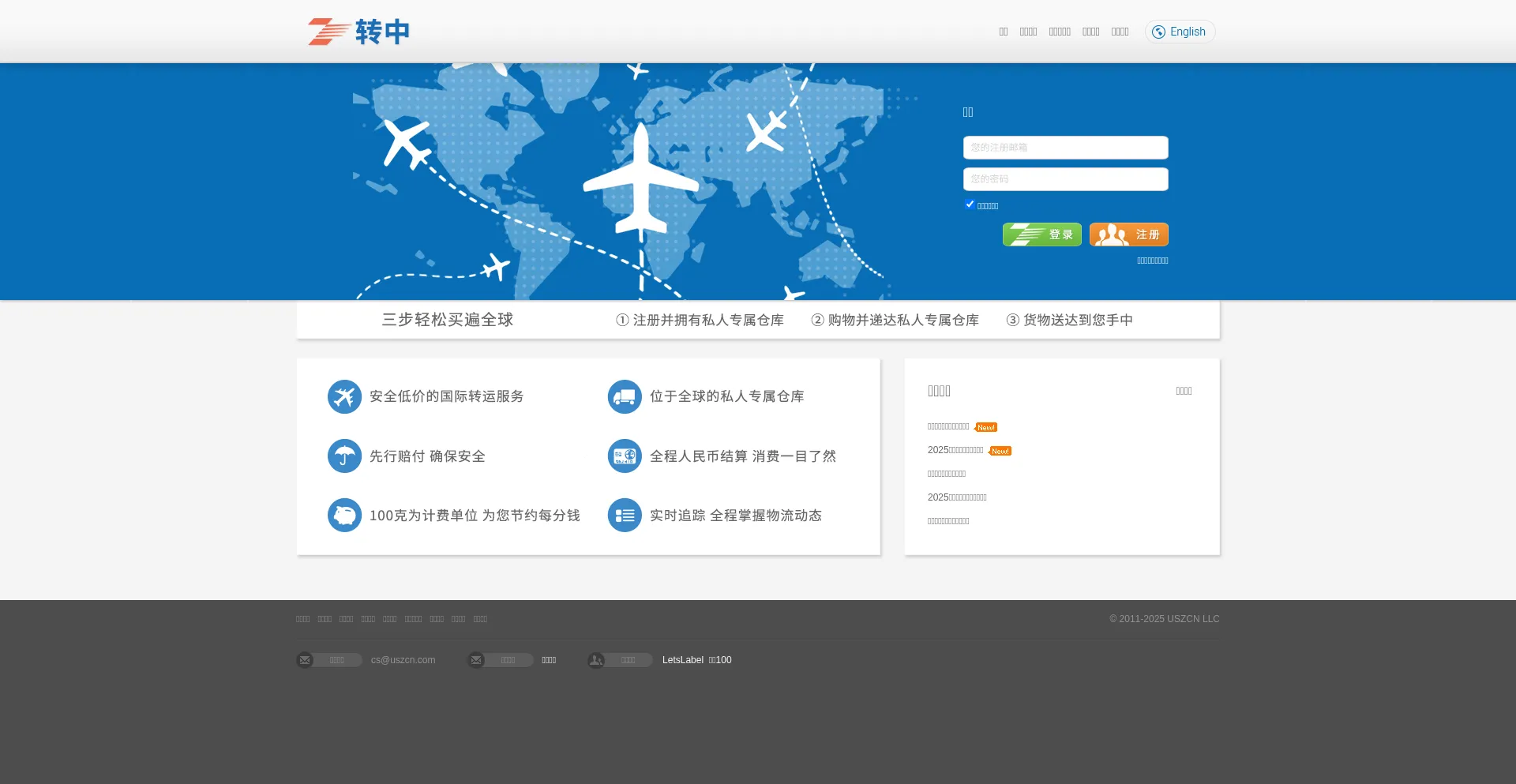Click the registration email input field
Image resolution: width=1516 pixels, height=784 pixels.
(x=1064, y=147)
